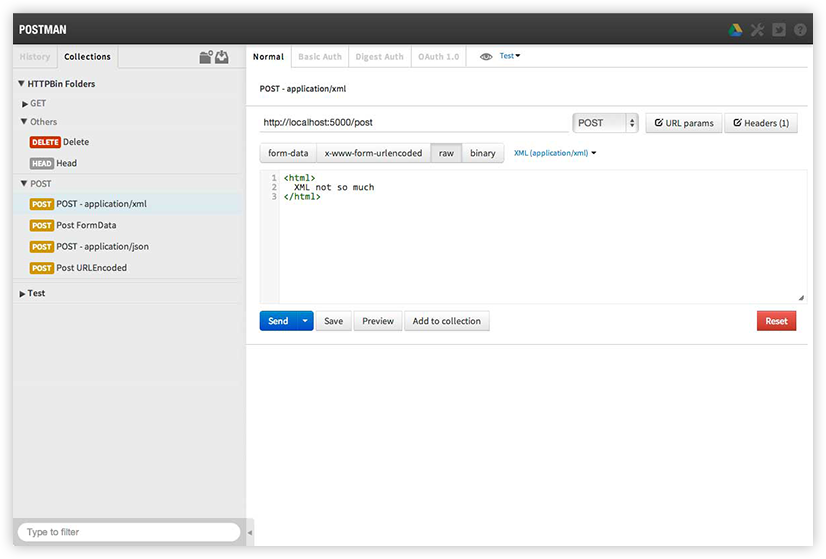Click the red Reset button

tap(776, 321)
